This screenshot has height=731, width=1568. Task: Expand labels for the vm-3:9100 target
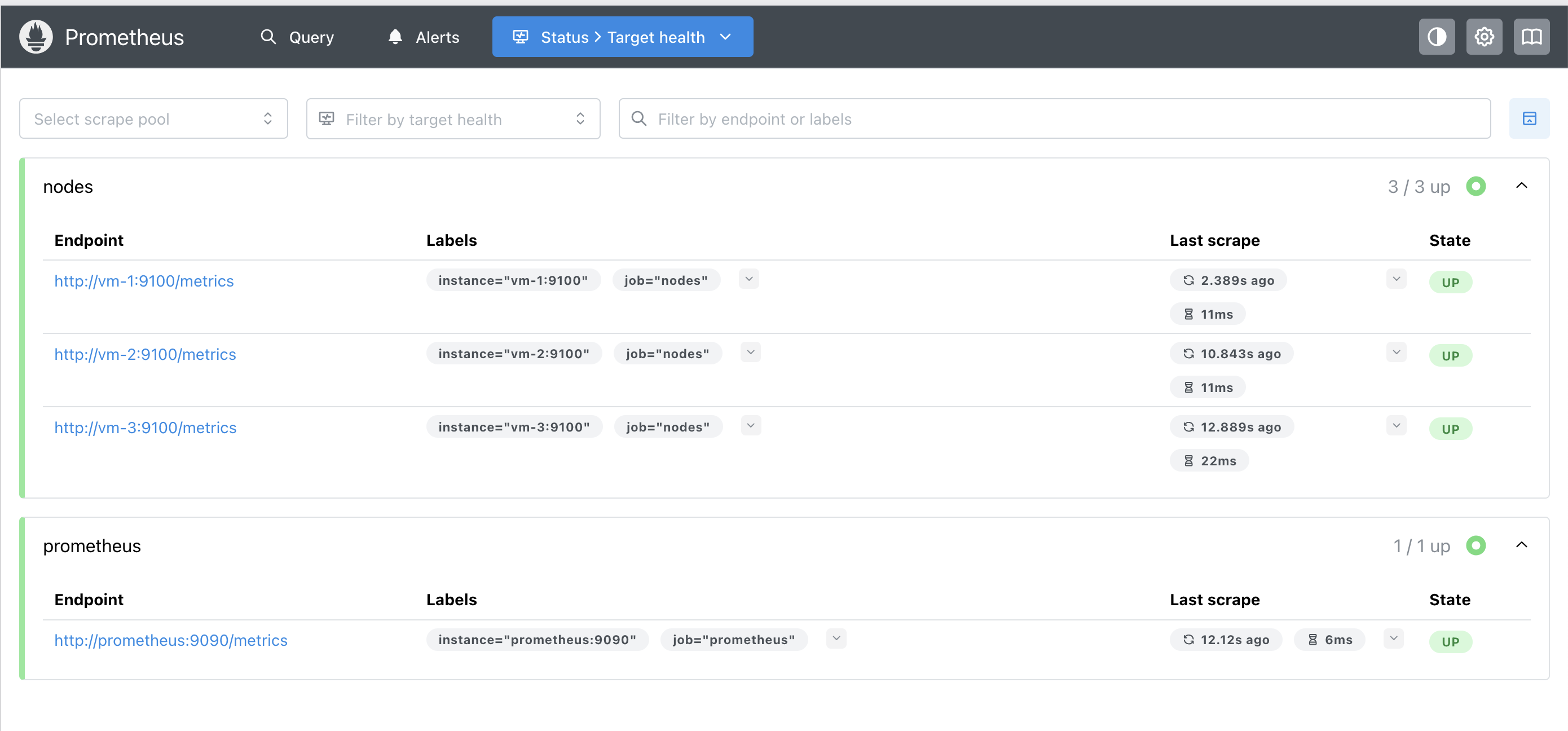[x=751, y=425]
